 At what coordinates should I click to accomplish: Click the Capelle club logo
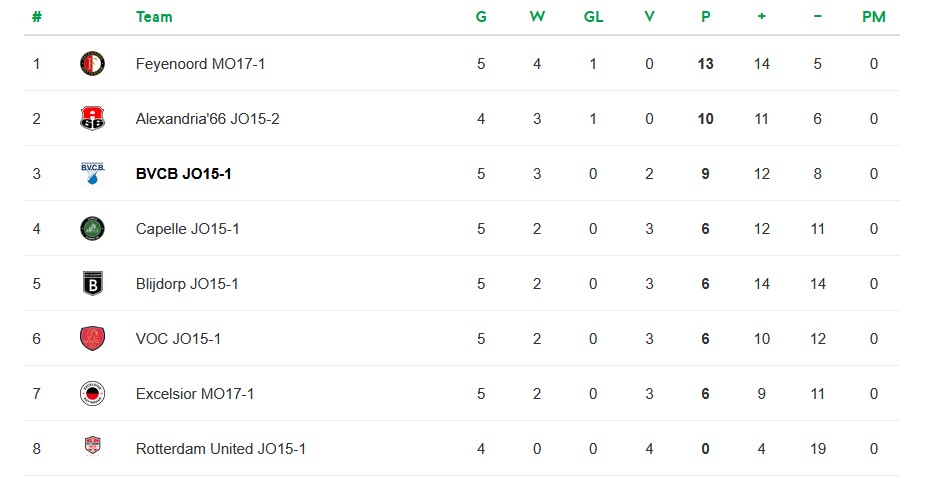pyautogui.click(x=92, y=229)
